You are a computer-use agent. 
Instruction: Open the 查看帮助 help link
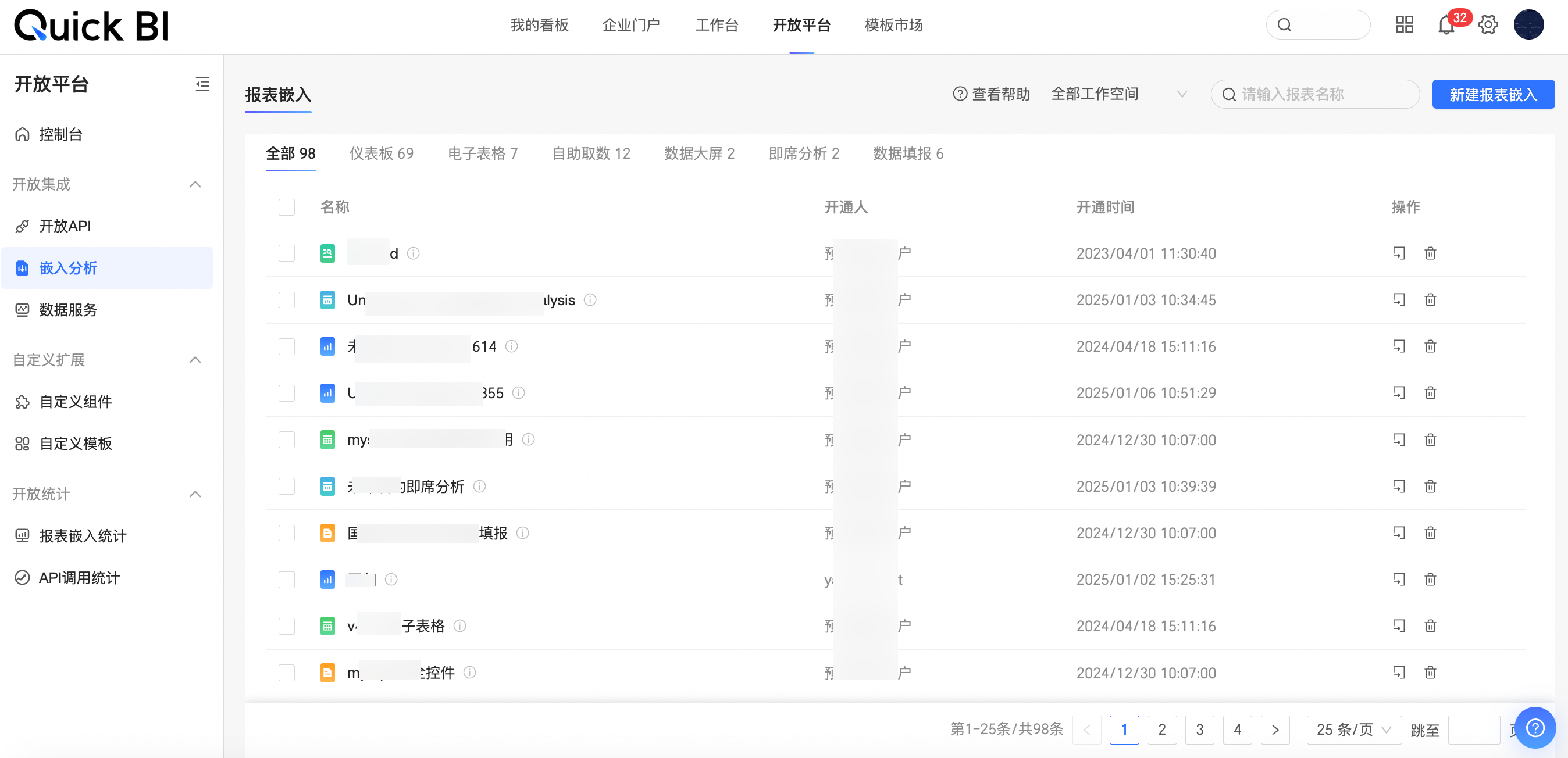pyautogui.click(x=991, y=94)
